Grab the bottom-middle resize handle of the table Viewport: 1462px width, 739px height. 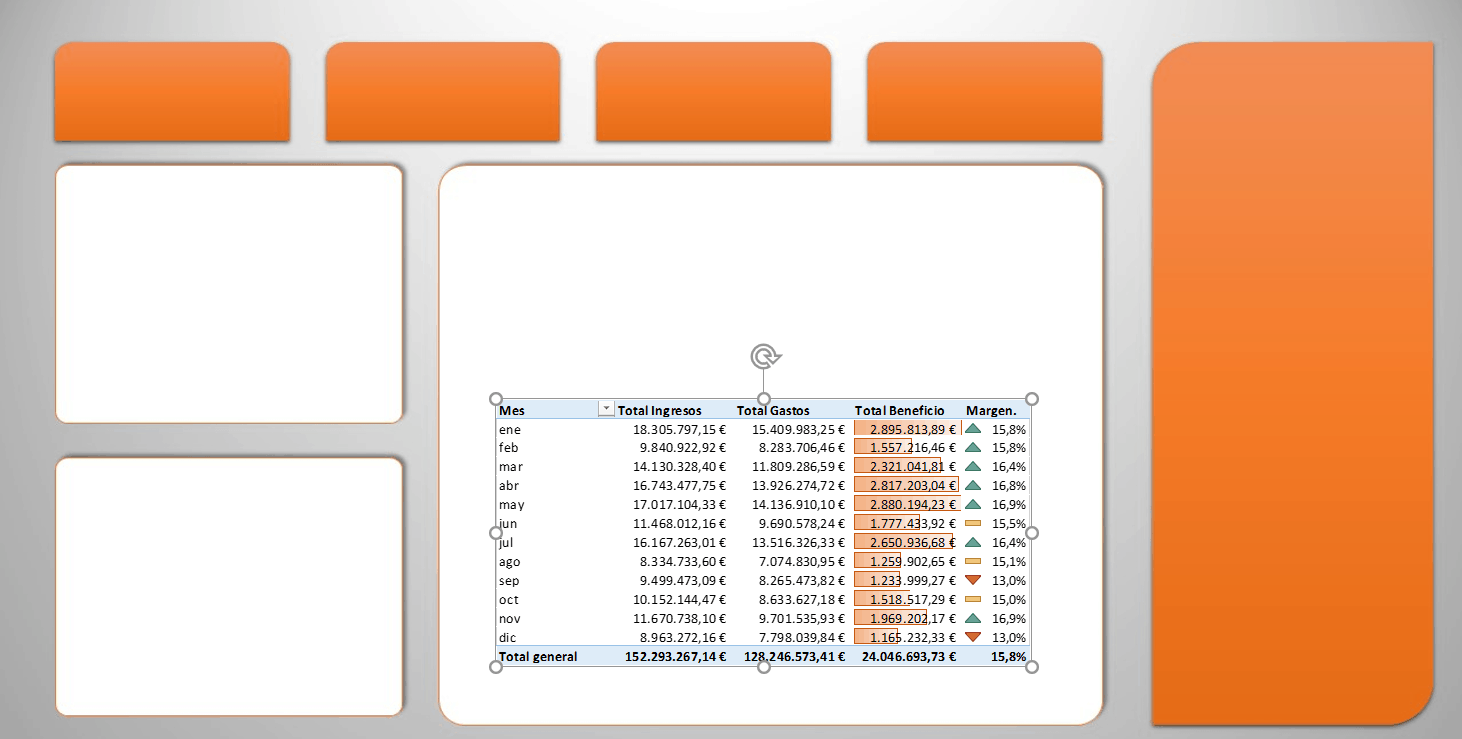click(x=764, y=667)
